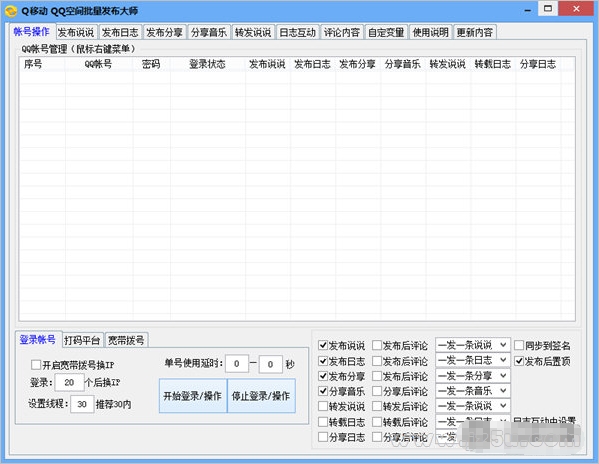Click the 登录 count field showing 20
Screen dimensions: 599x464
coord(70,382)
